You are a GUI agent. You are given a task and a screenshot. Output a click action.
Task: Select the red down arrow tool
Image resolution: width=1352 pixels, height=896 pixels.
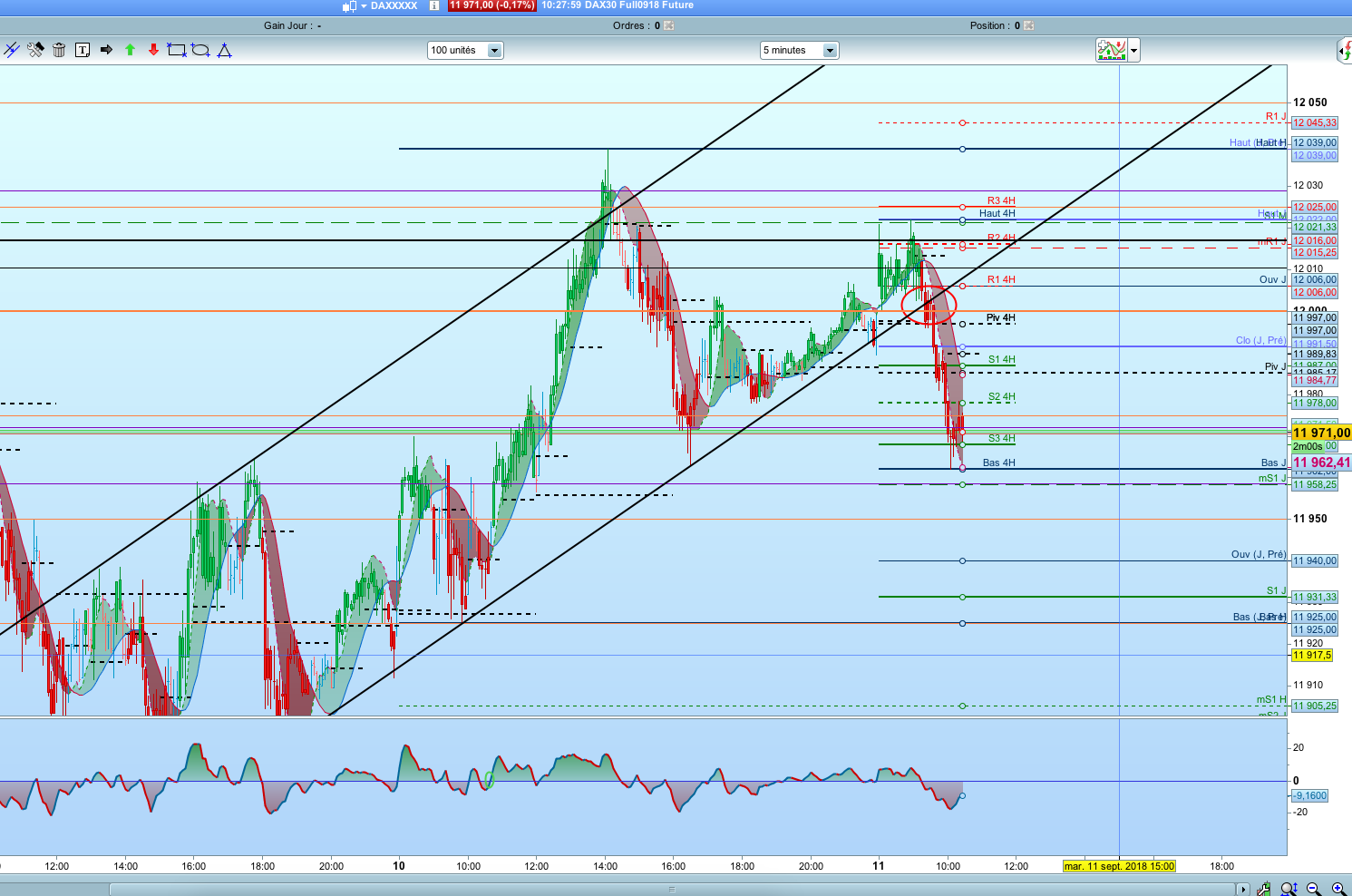pyautogui.click(x=153, y=50)
